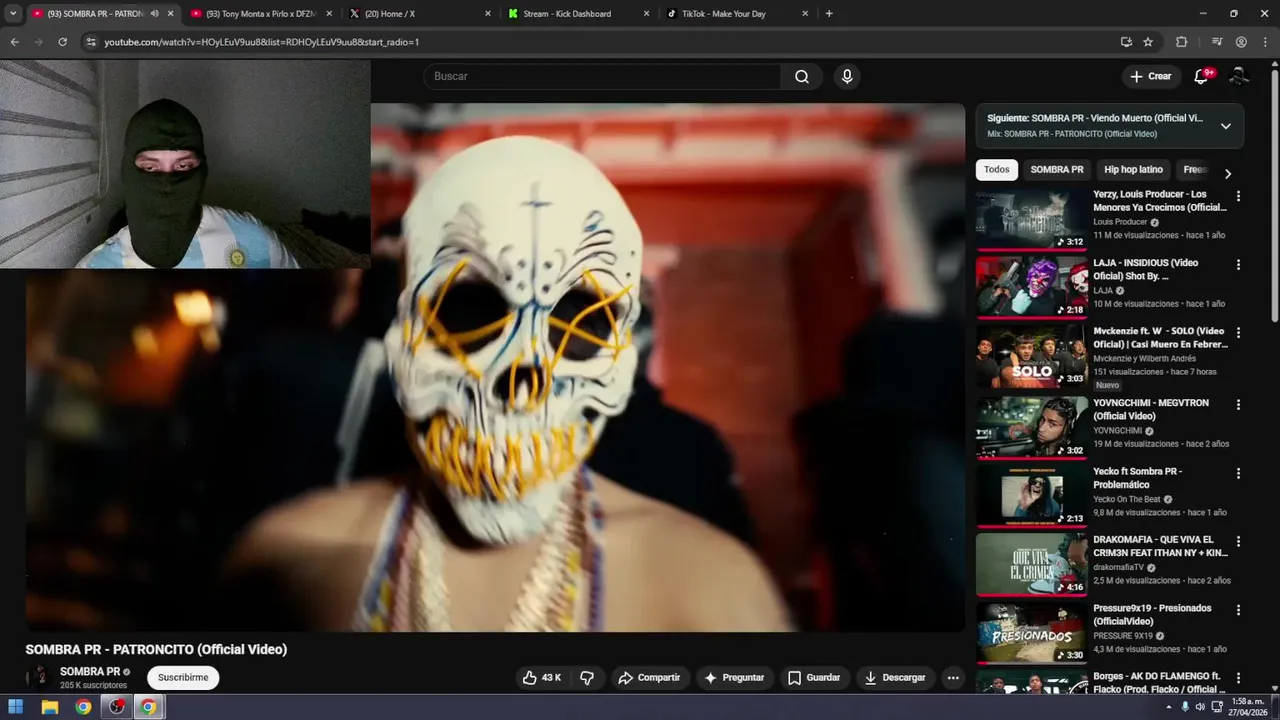1280x720 pixels.
Task: Click the YouTube URL address bar
Action: pos(600,42)
